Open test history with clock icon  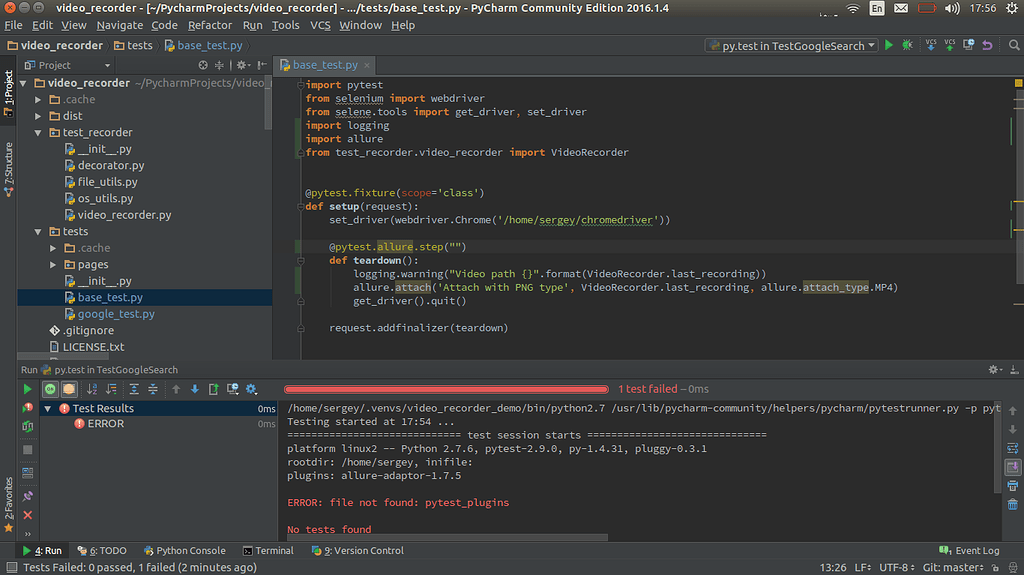coord(232,389)
